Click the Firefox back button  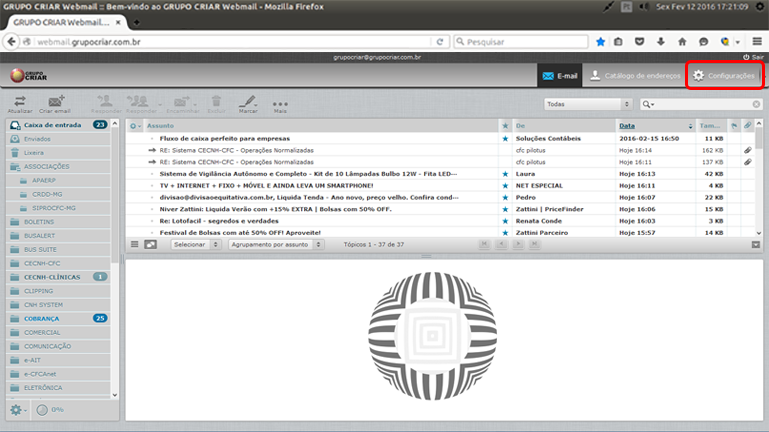click(x=12, y=42)
